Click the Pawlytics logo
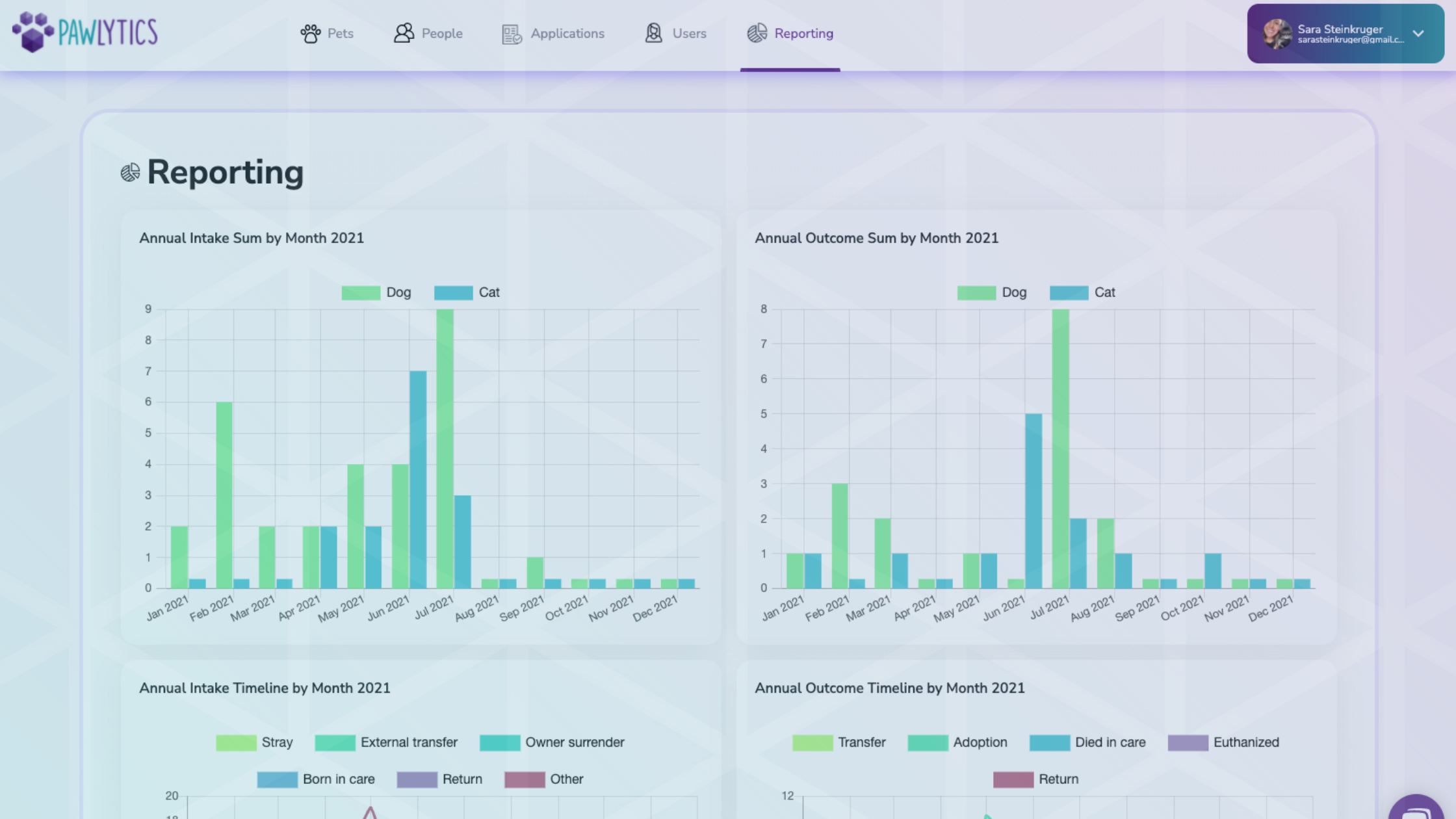Image resolution: width=1456 pixels, height=819 pixels. (85, 32)
